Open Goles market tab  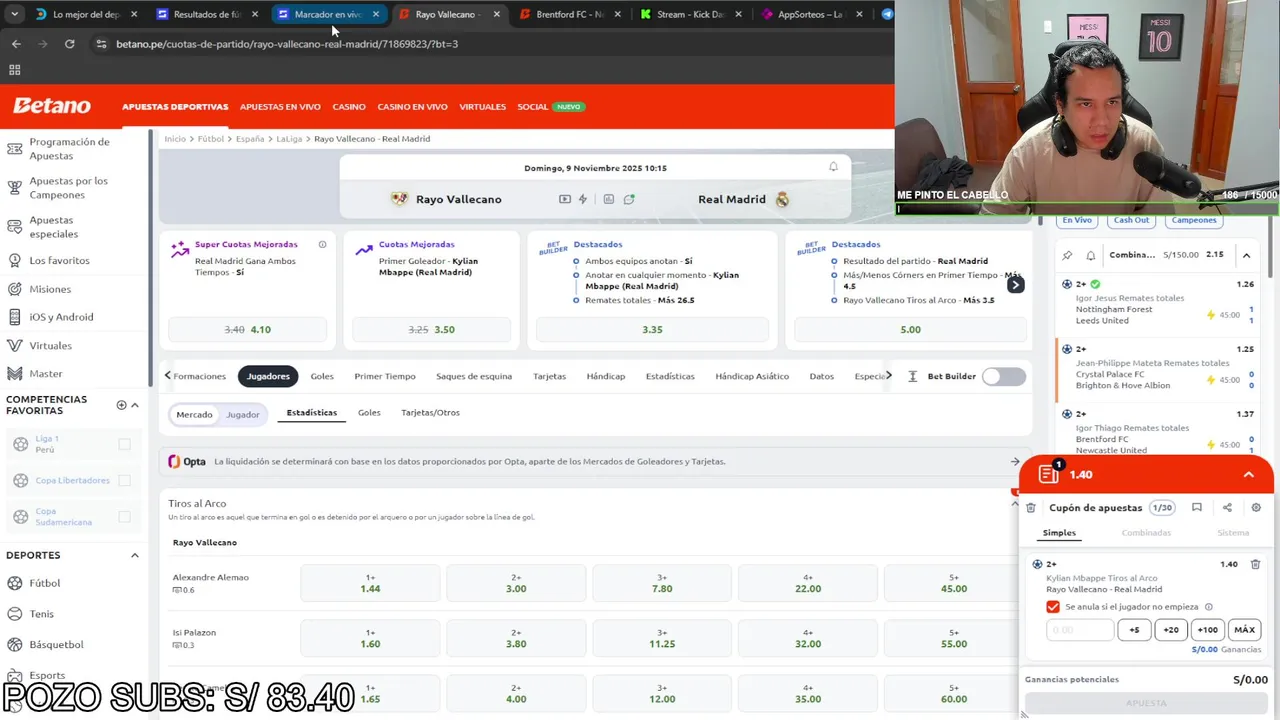(x=322, y=376)
